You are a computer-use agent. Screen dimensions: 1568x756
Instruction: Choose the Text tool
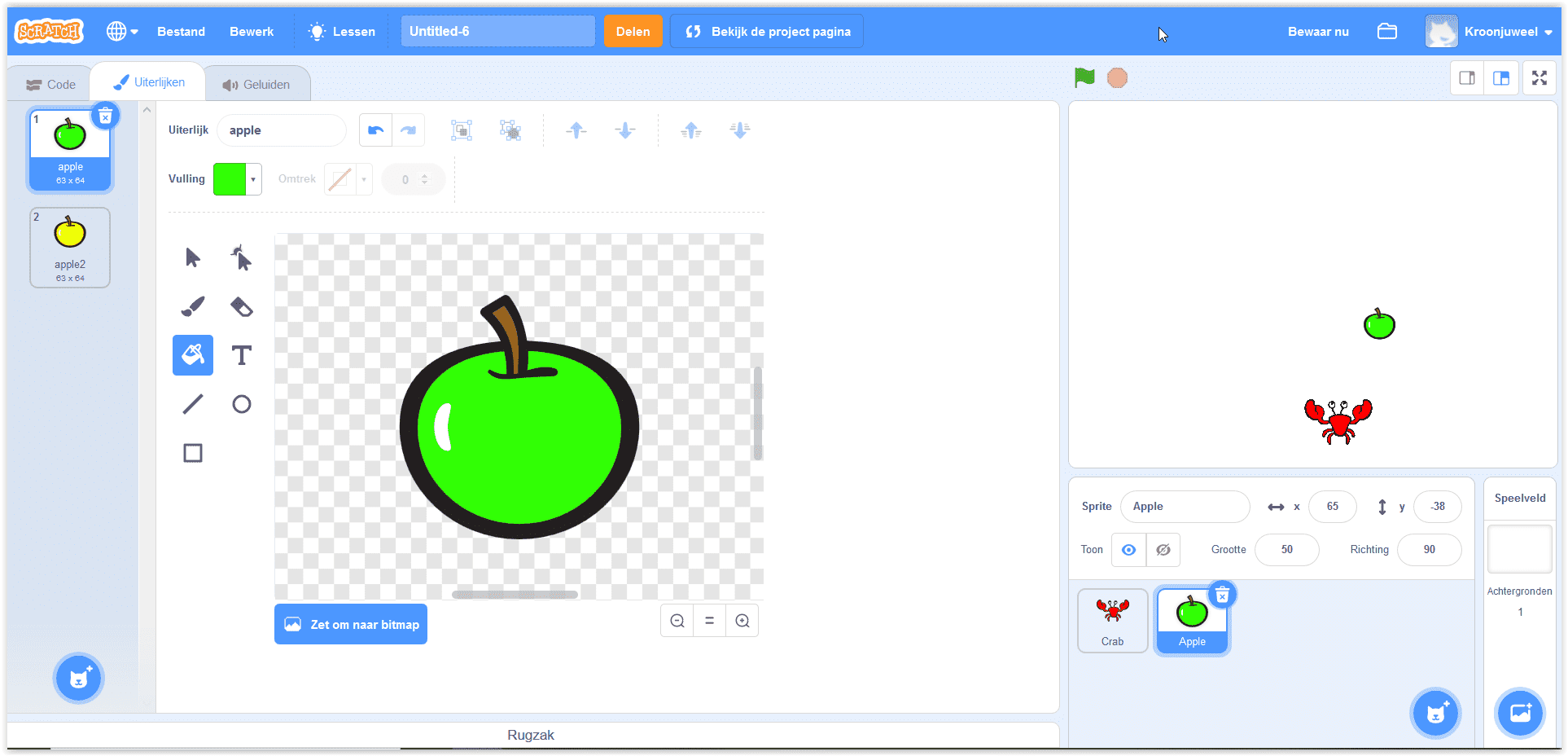click(x=241, y=355)
